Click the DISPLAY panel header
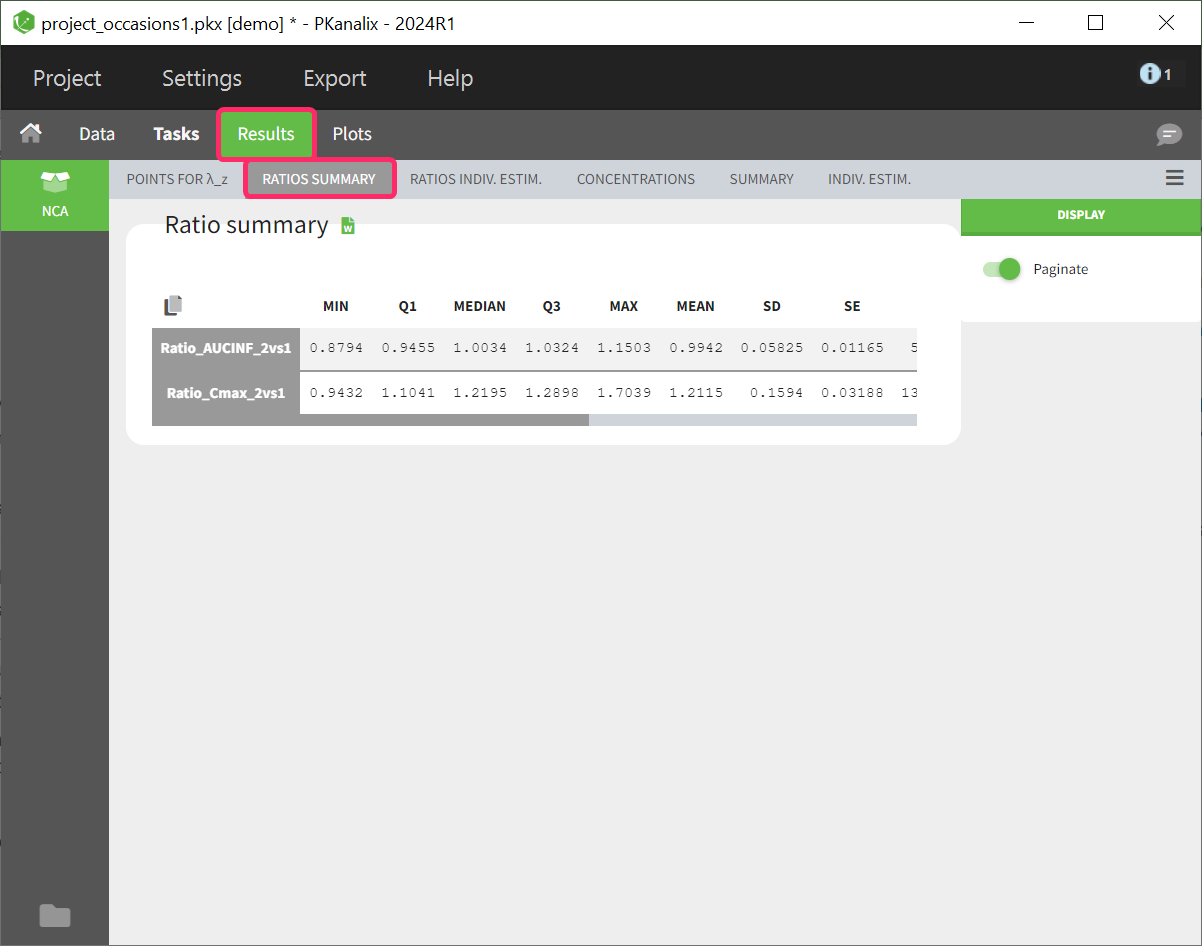Viewport: 1202px width, 946px height. 1081,215
